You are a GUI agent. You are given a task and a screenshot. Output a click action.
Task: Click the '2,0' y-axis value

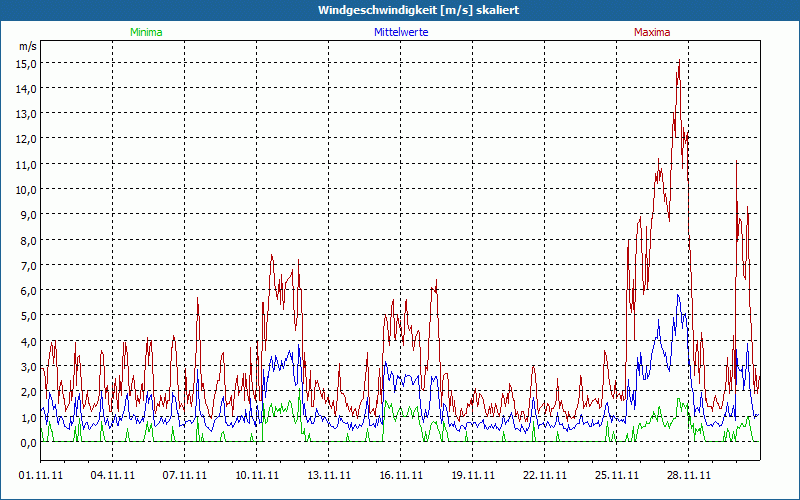click(28, 392)
